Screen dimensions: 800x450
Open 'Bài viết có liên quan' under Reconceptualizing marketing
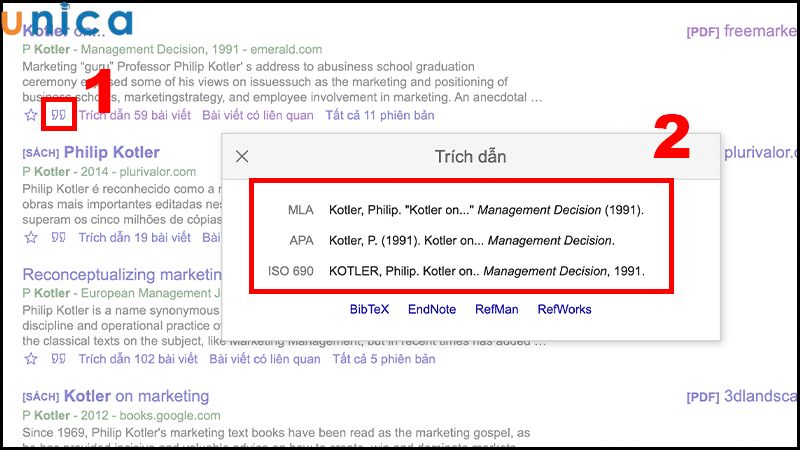coord(265,359)
